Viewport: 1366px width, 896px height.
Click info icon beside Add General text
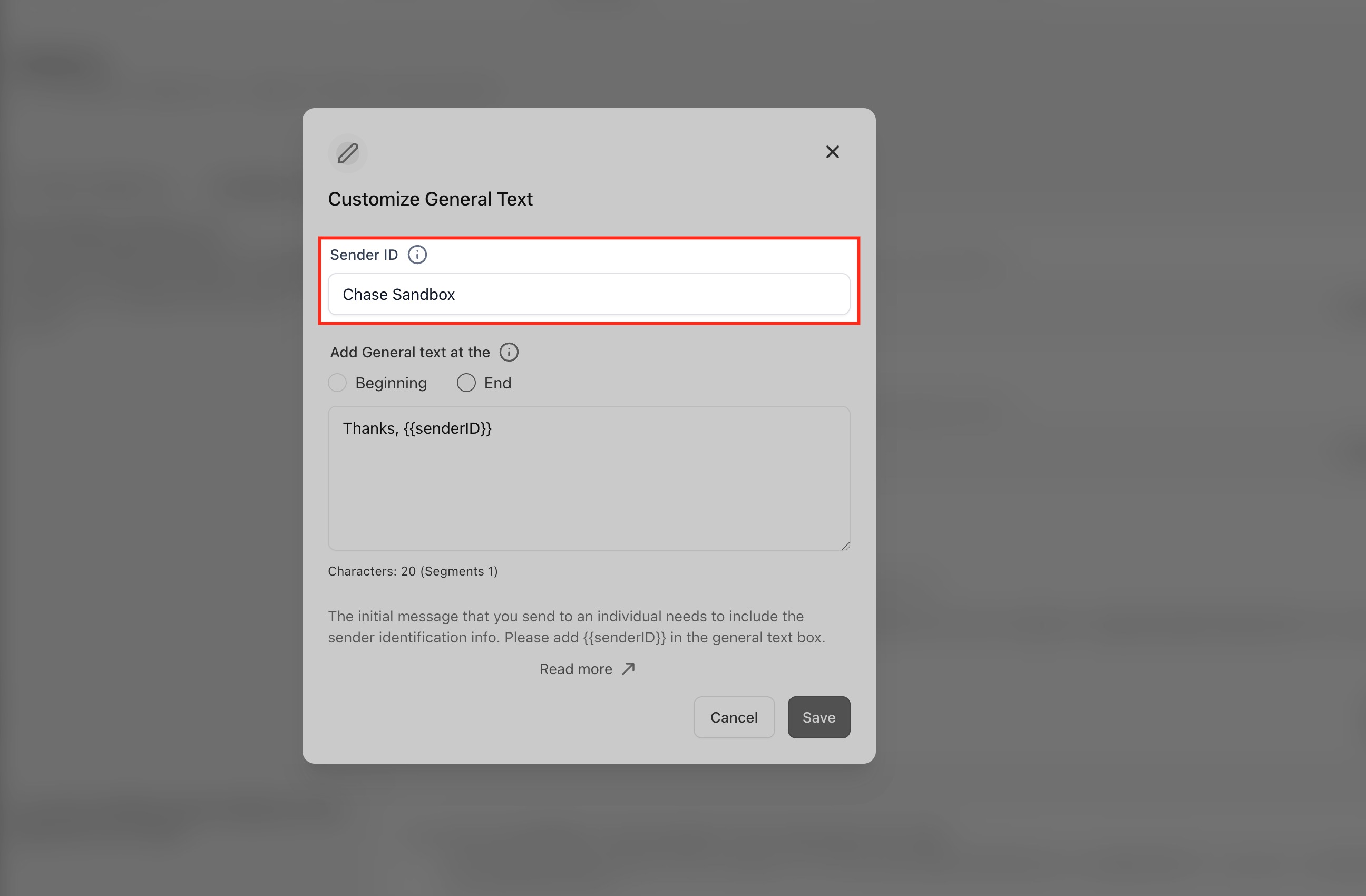pyautogui.click(x=509, y=353)
